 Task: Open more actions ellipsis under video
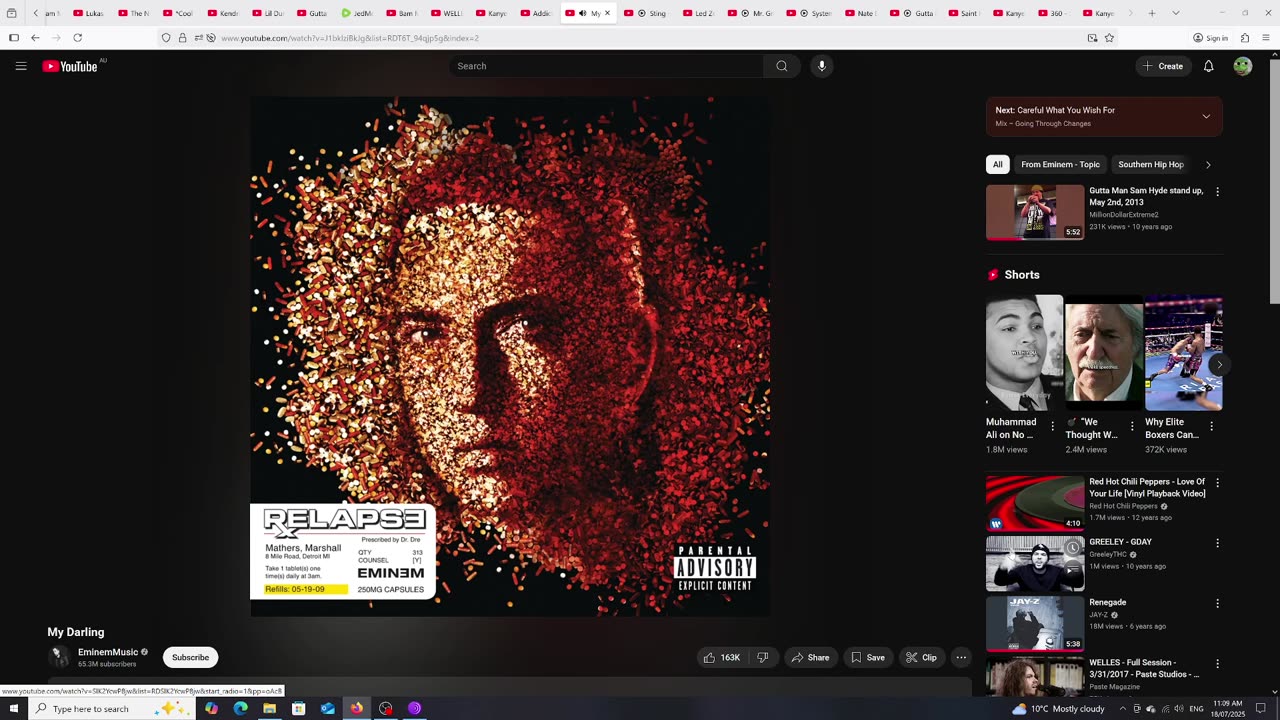click(961, 657)
